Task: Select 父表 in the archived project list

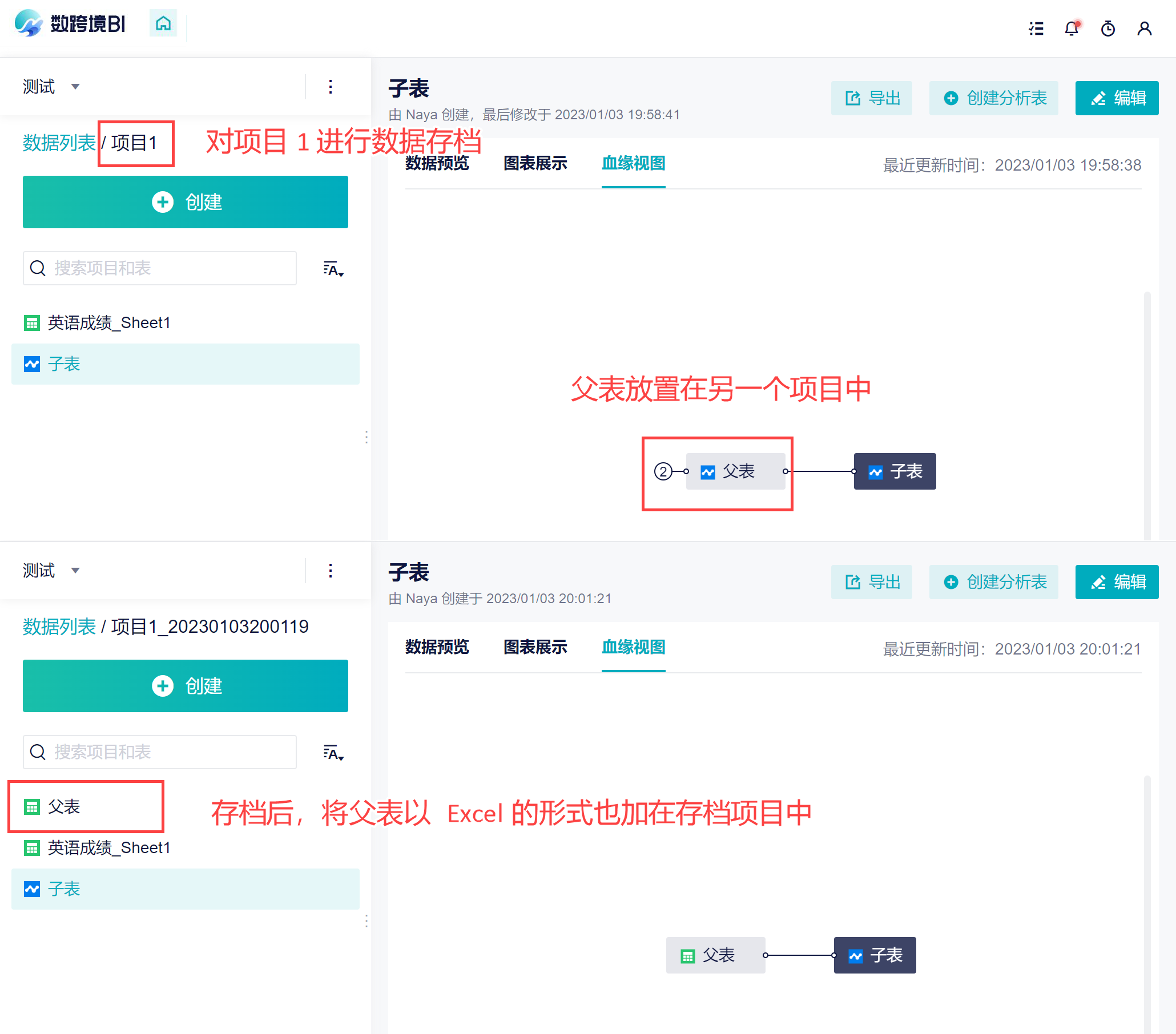Action: tap(64, 806)
